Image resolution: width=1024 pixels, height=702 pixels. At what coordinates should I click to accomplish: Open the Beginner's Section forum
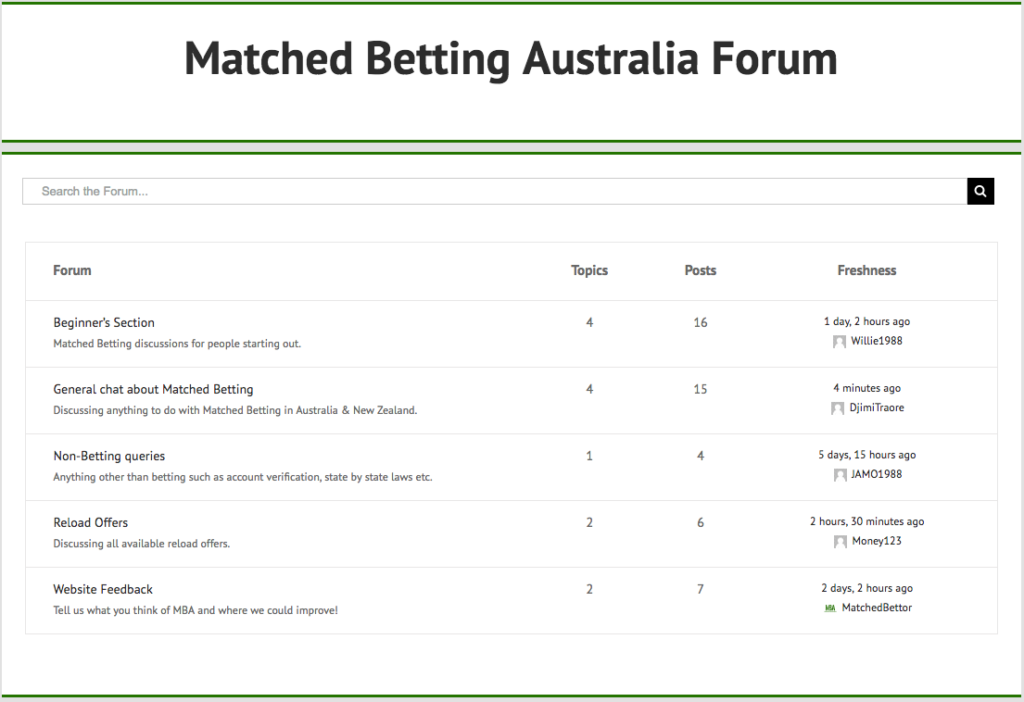[x=104, y=323]
